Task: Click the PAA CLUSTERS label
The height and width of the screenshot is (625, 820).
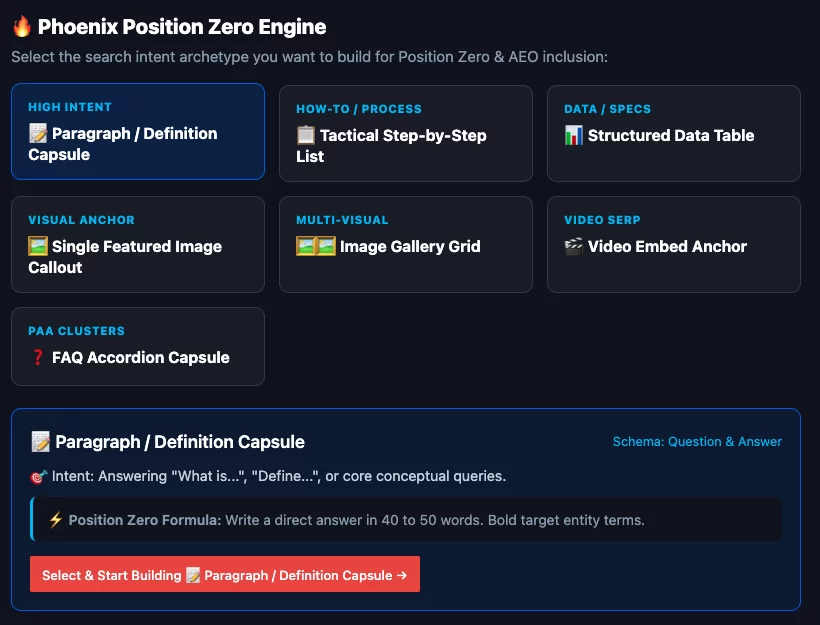Action: [x=76, y=331]
